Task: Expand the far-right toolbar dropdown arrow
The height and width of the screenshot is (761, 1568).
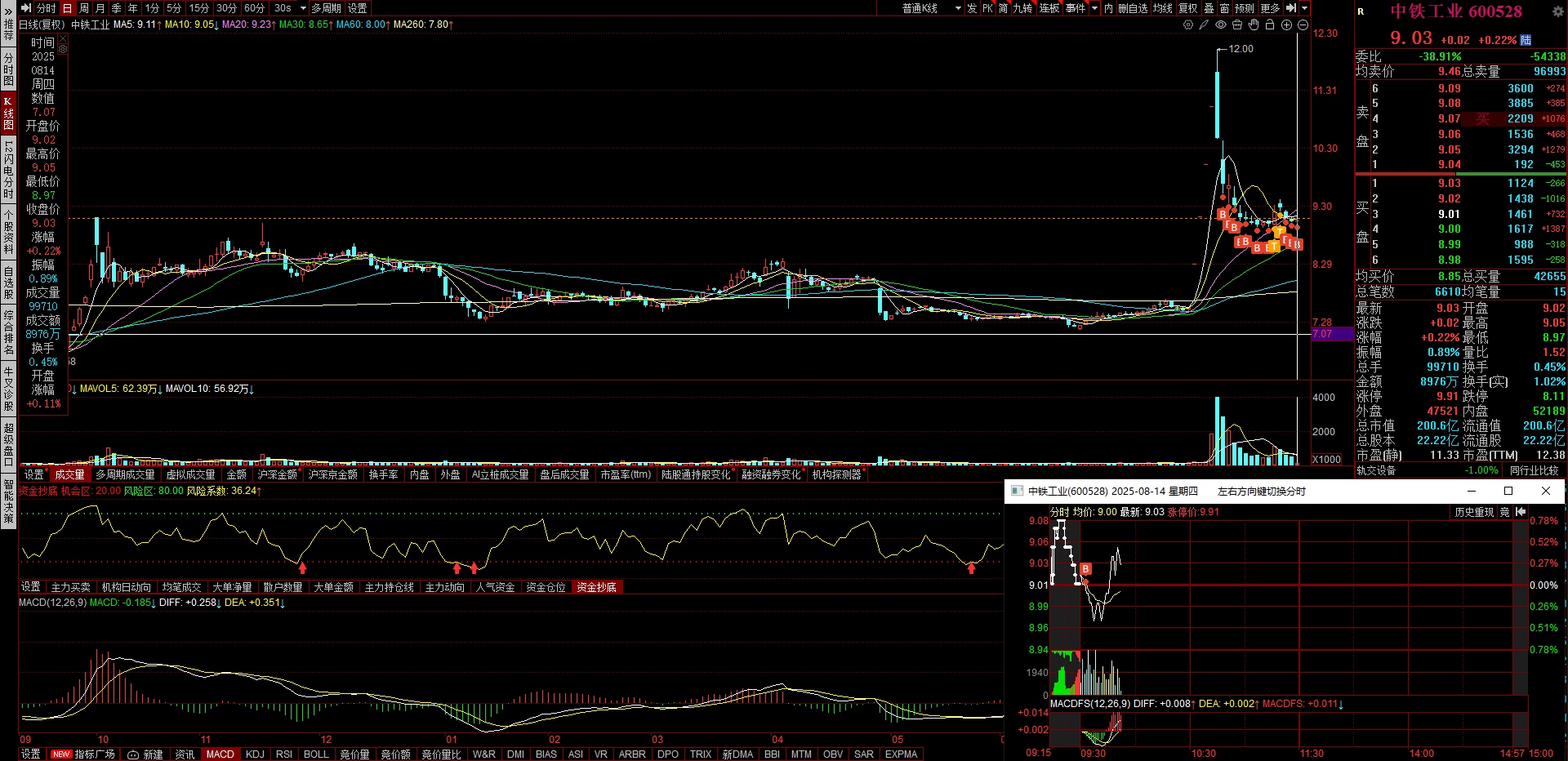Action: pos(1304,8)
